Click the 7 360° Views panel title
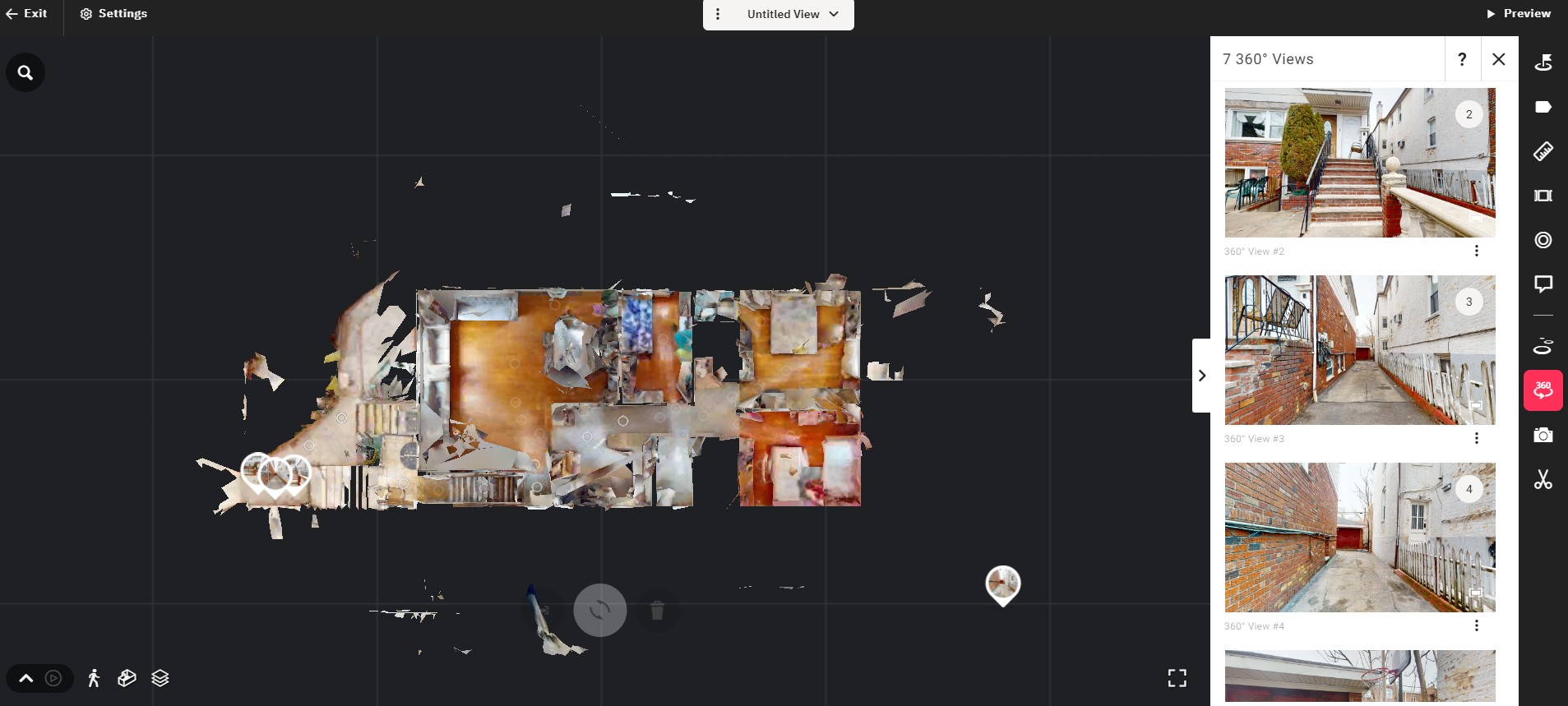 pos(1268,59)
